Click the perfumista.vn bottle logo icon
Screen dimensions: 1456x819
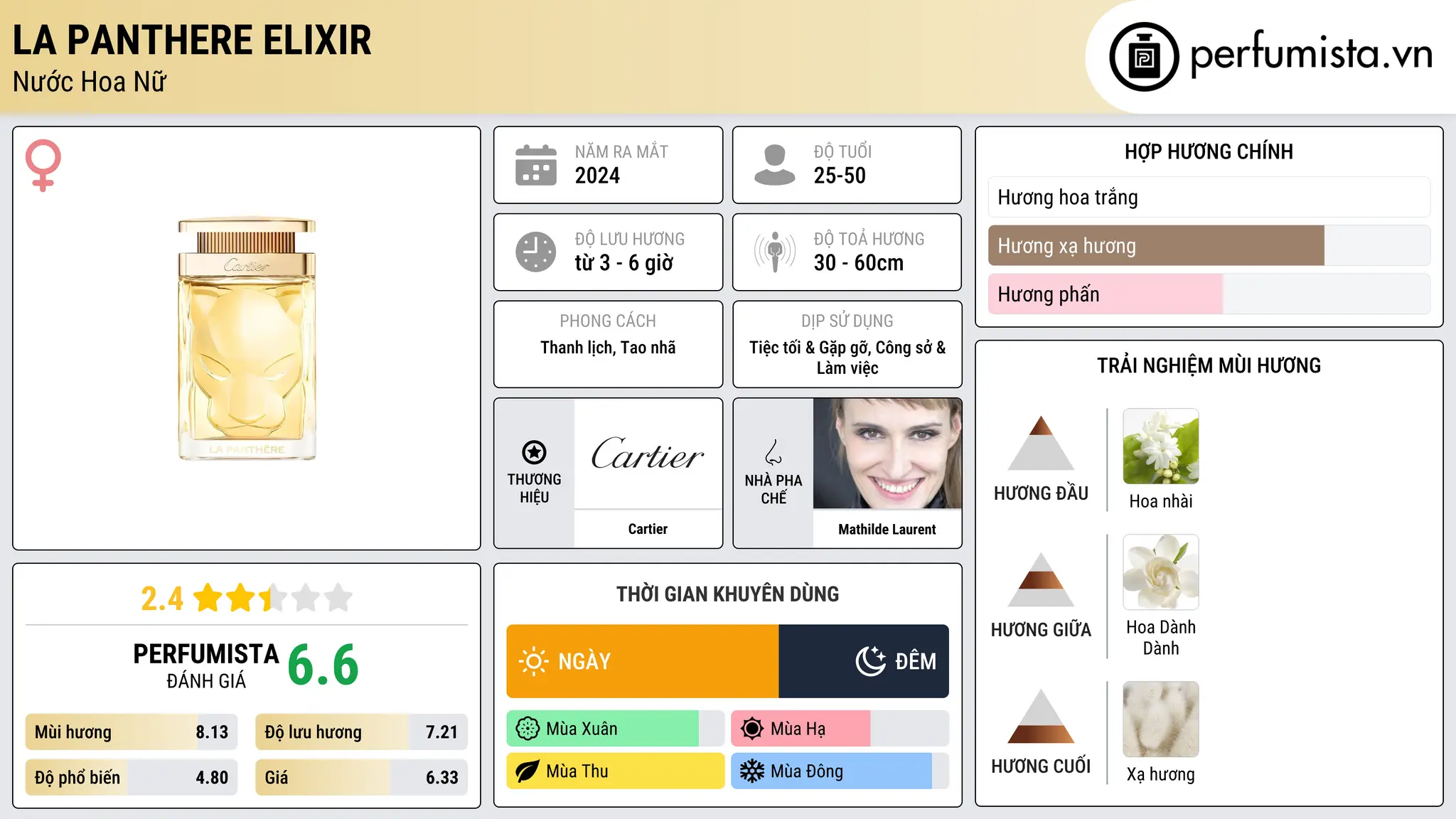[1144, 57]
